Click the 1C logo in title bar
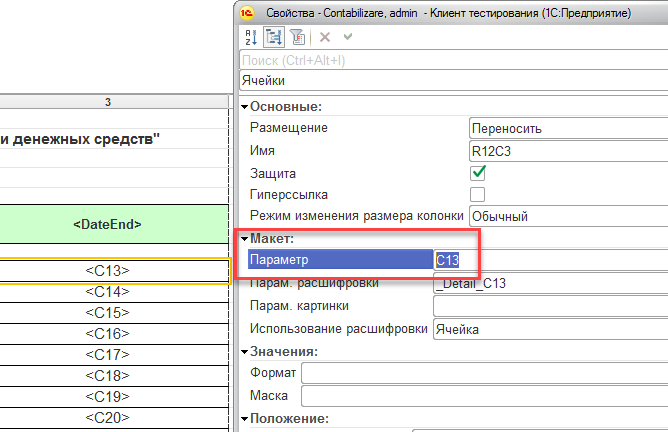 coord(249,11)
